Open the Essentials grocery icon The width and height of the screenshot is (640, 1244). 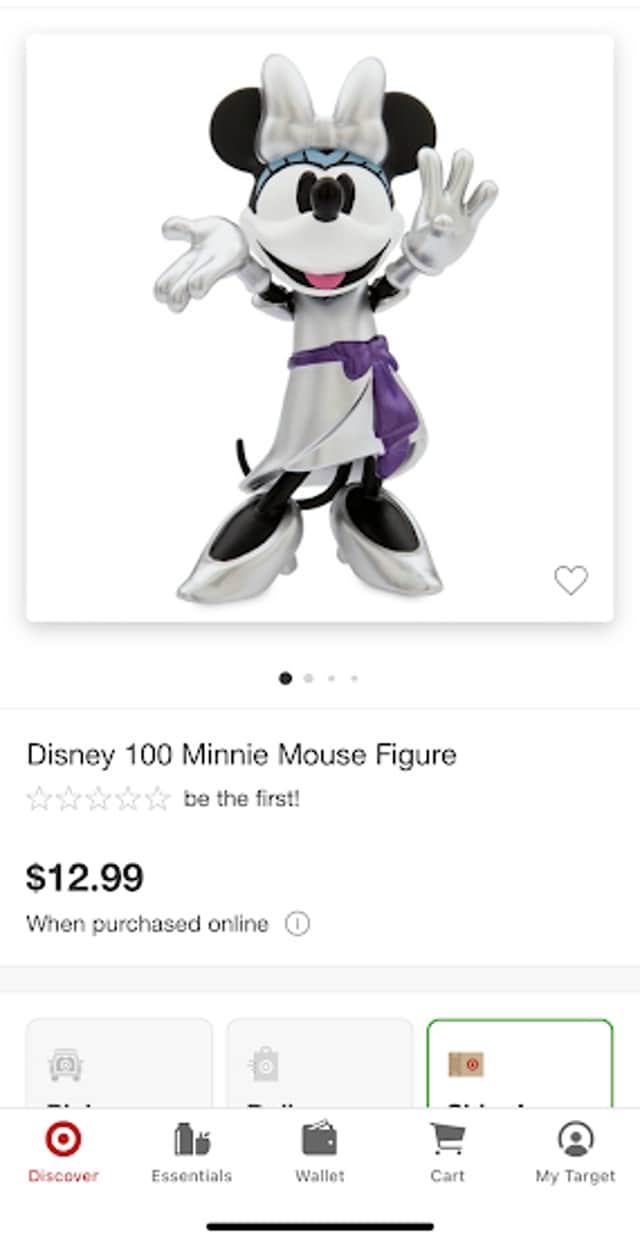(x=192, y=1139)
